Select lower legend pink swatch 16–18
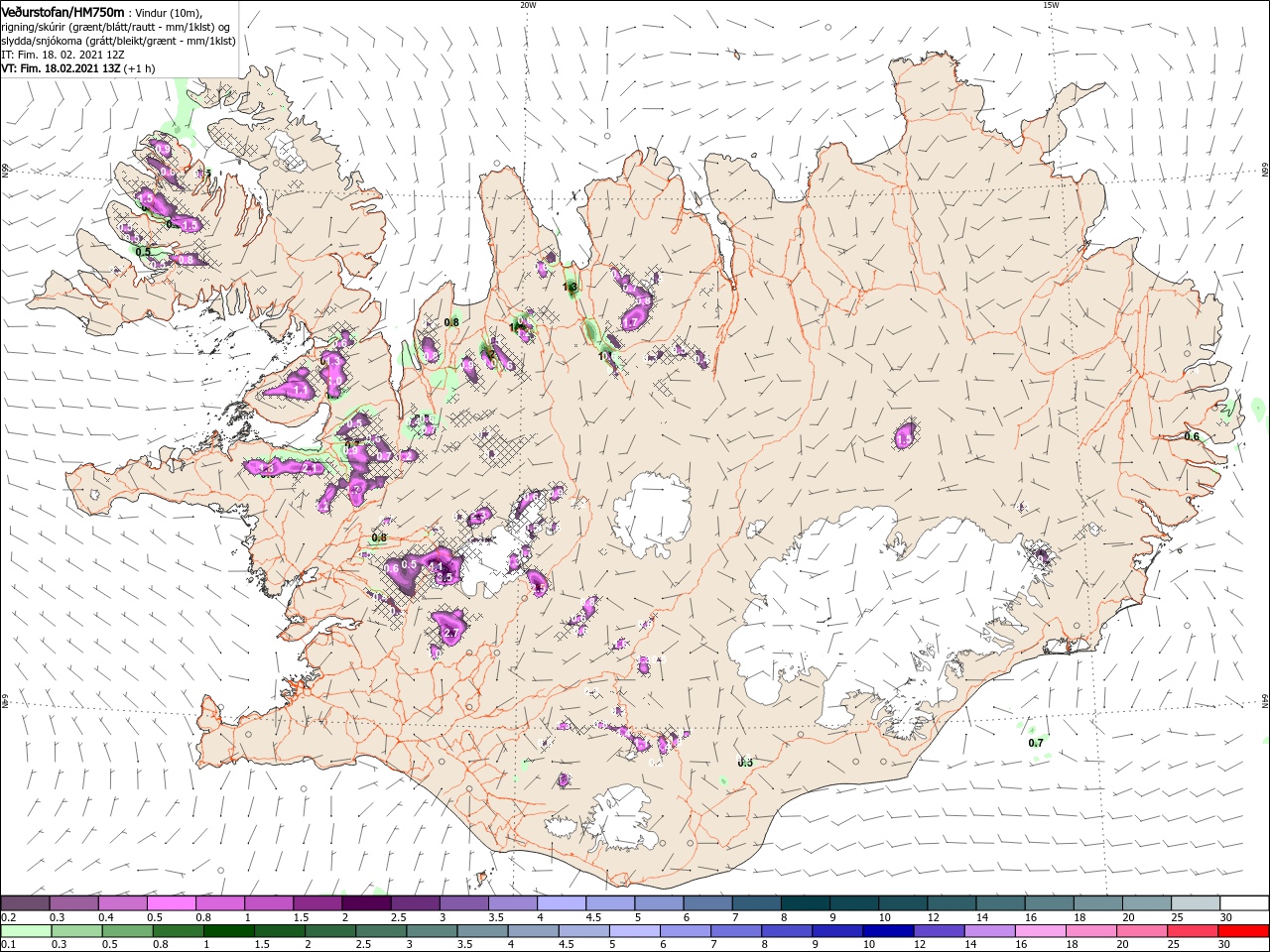 tap(1042, 931)
